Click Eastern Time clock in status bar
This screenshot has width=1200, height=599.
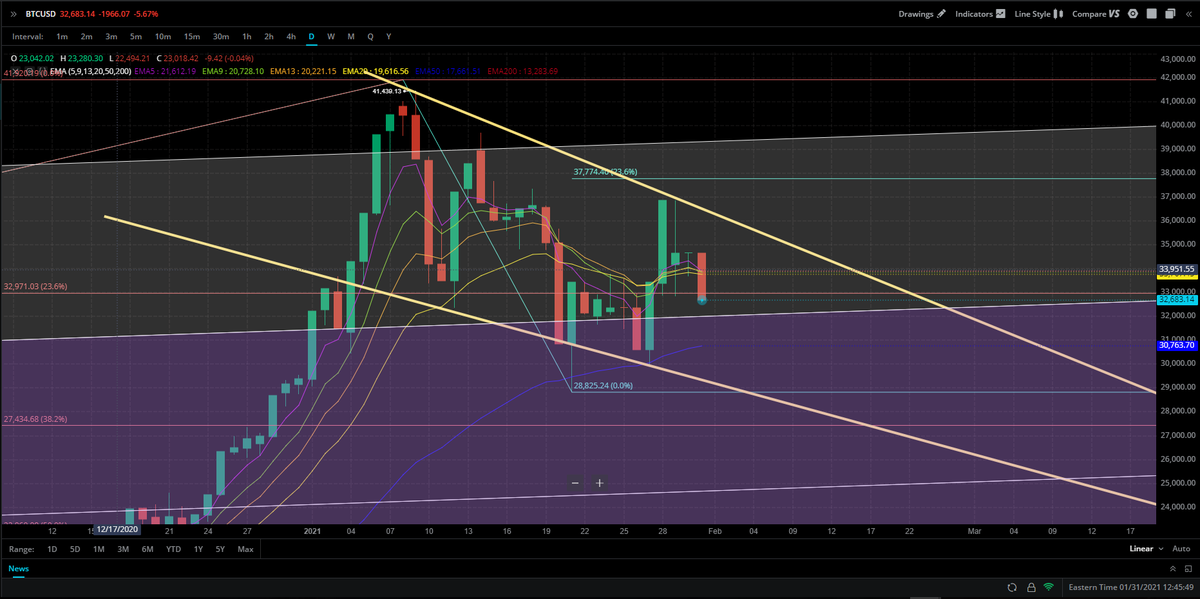point(1131,587)
